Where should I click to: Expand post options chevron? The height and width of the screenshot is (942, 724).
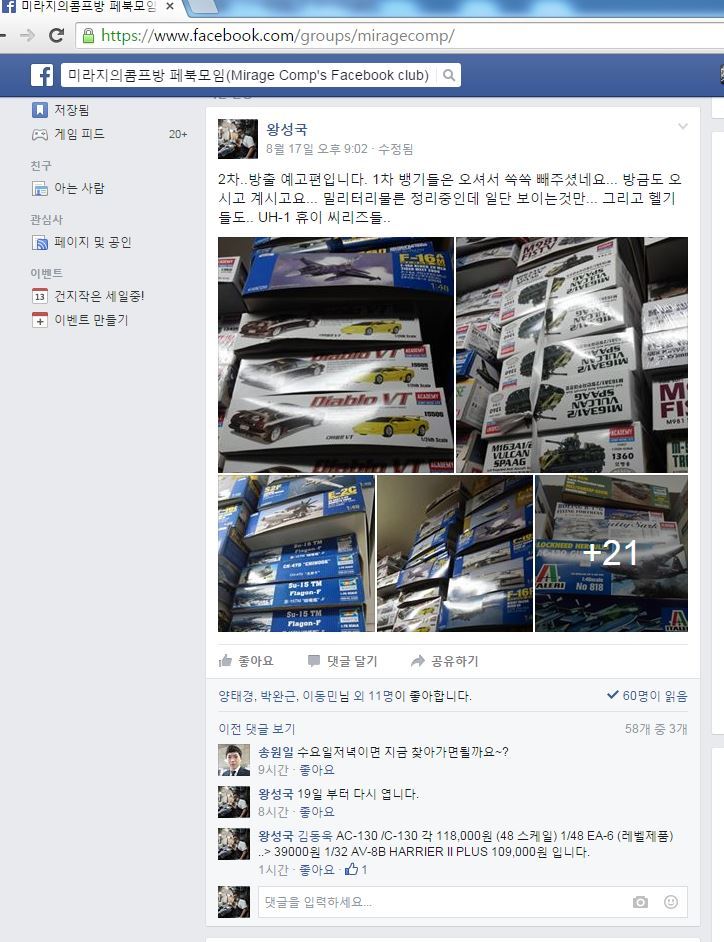pos(683,126)
